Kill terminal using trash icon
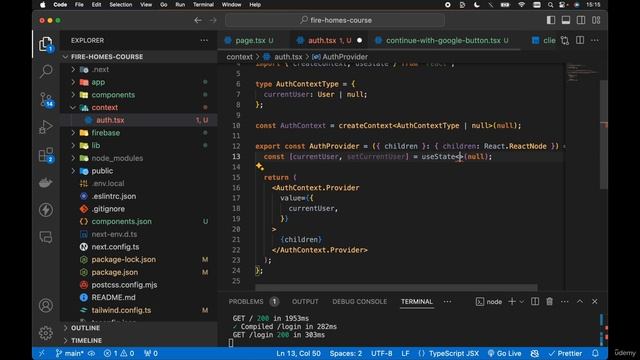The height and width of the screenshot is (360, 640). click(x=549, y=302)
